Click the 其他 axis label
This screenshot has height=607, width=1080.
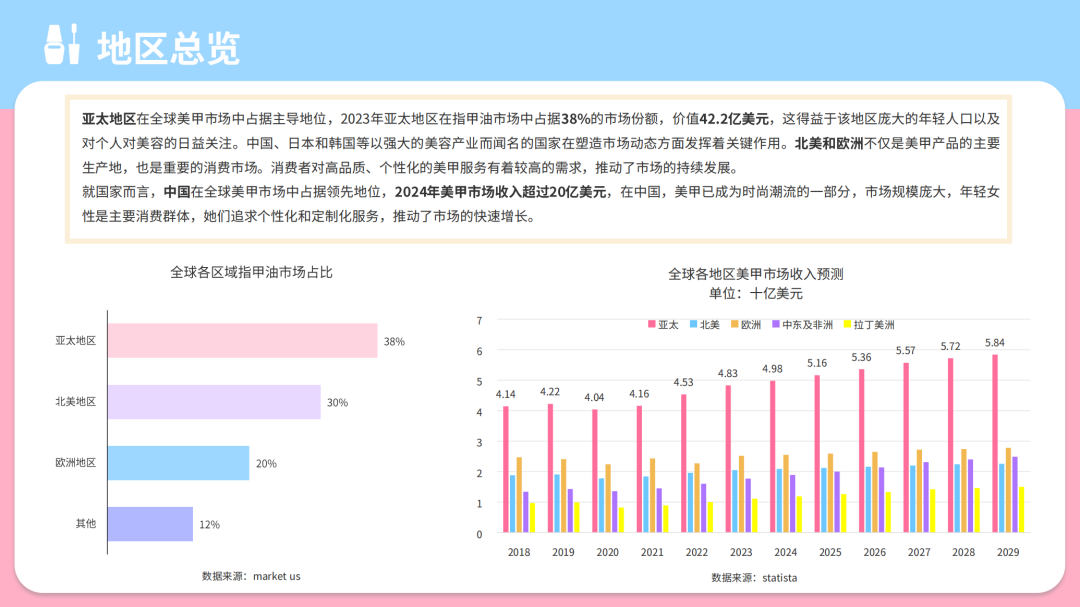click(x=86, y=524)
